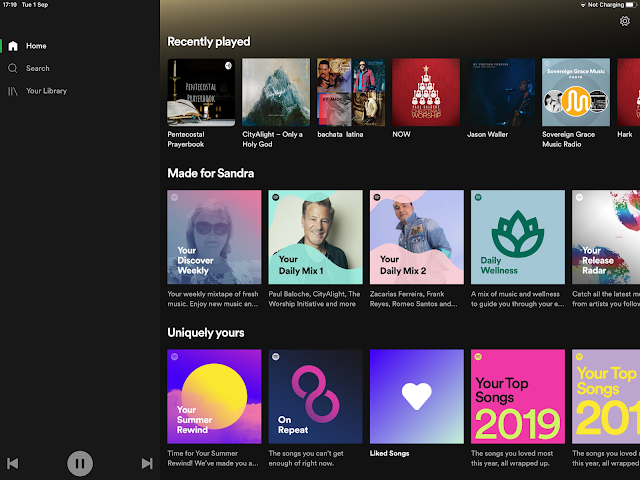Click the 'Jason Waller' title text

[487, 134]
